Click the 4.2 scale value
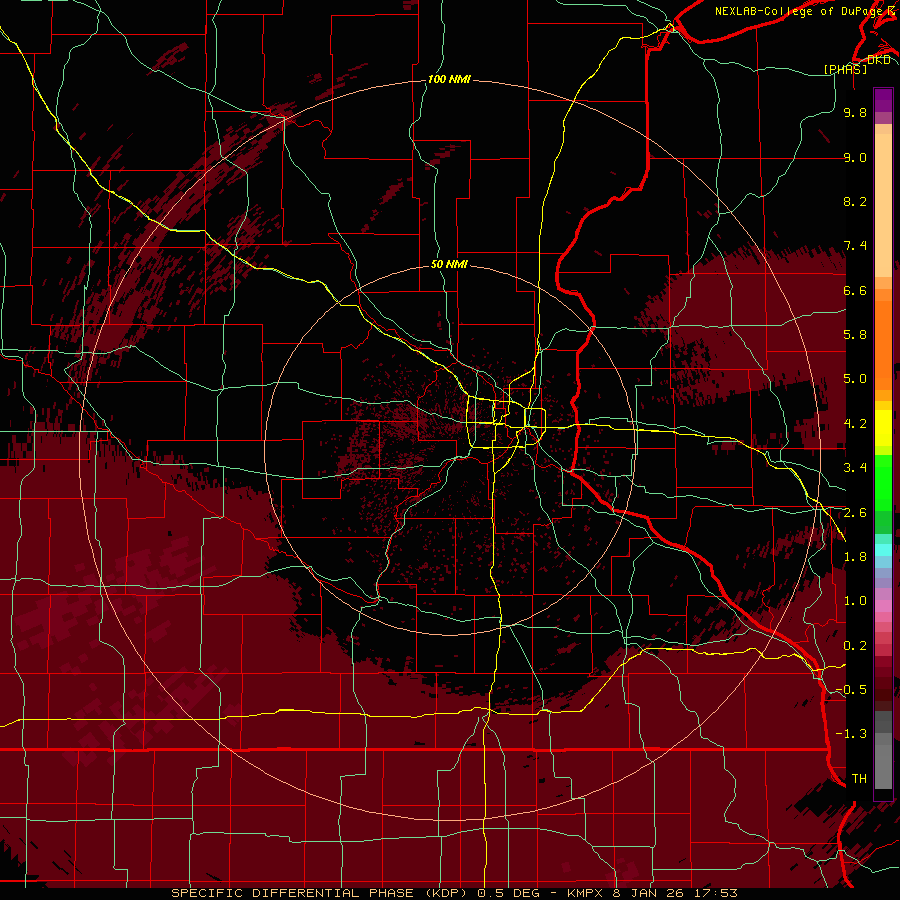This screenshot has width=900, height=900. point(855,424)
